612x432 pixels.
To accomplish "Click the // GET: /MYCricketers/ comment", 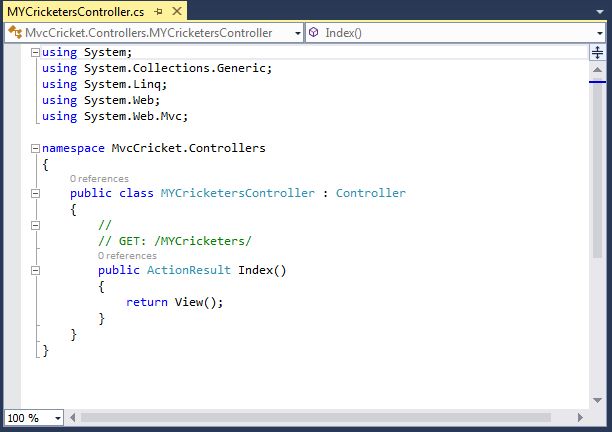I will [175, 241].
